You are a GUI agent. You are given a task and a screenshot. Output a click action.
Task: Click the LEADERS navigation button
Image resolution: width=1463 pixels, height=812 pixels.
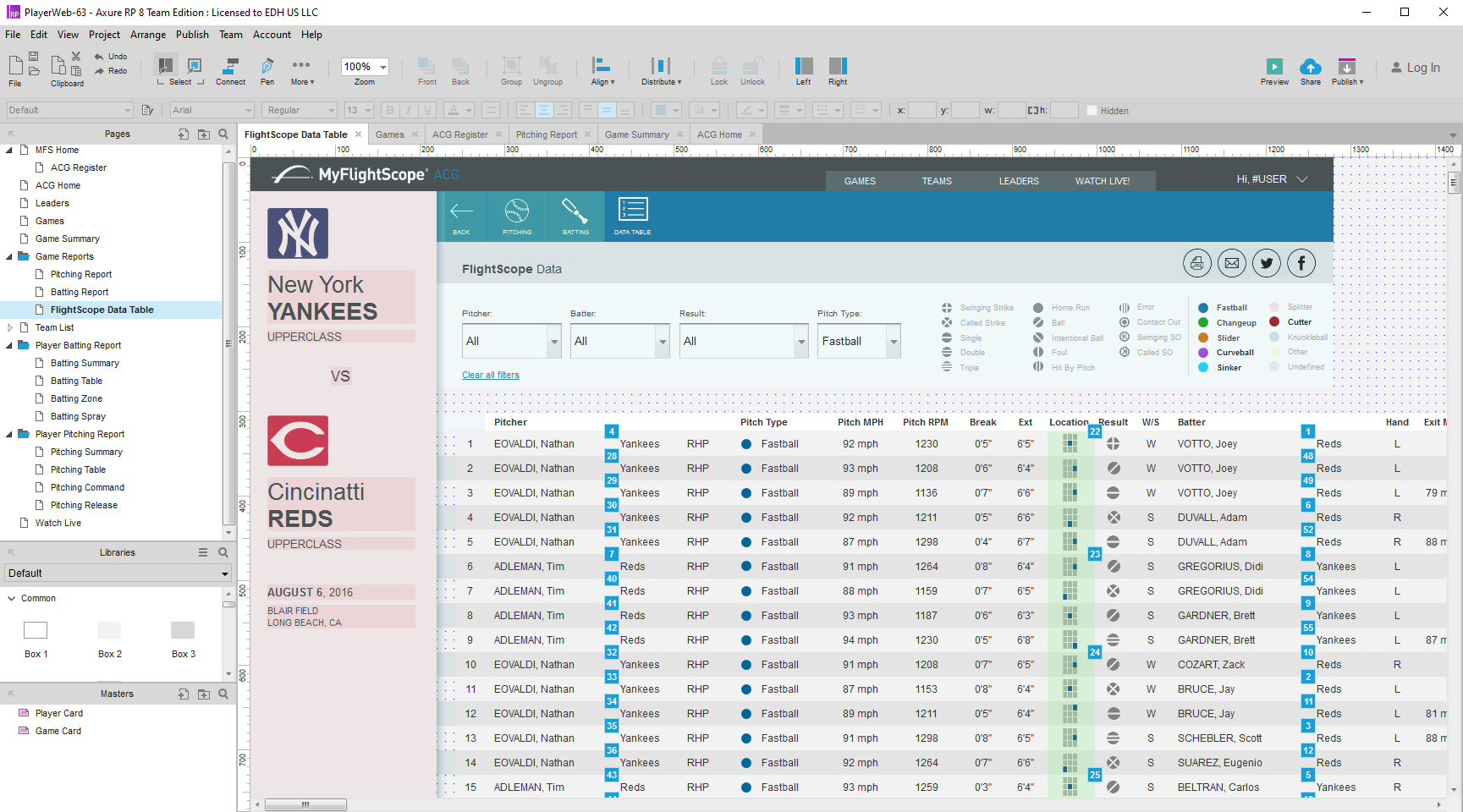[1018, 181]
